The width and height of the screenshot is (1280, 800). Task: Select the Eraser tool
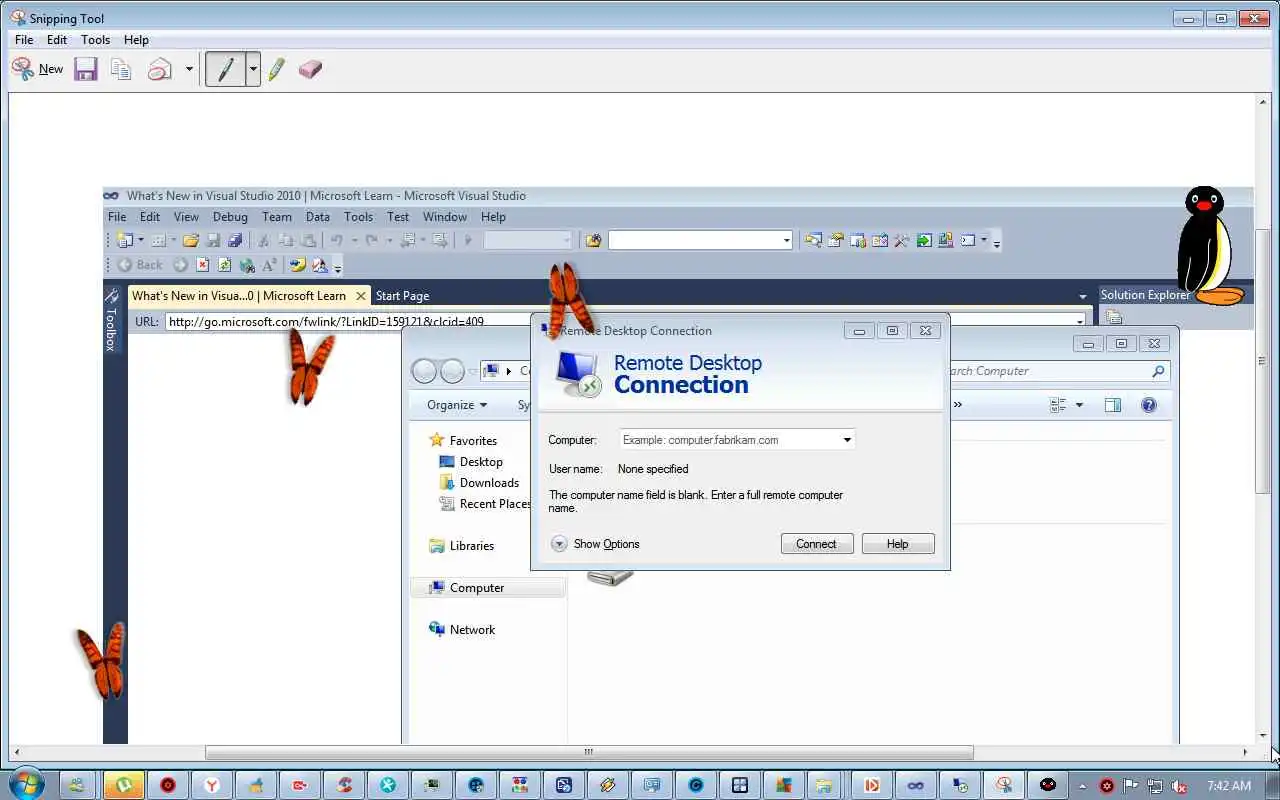pyautogui.click(x=310, y=69)
